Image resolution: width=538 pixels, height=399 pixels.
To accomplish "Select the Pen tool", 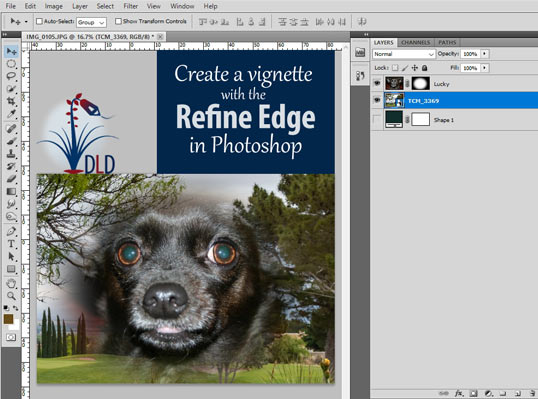I will 11,231.
